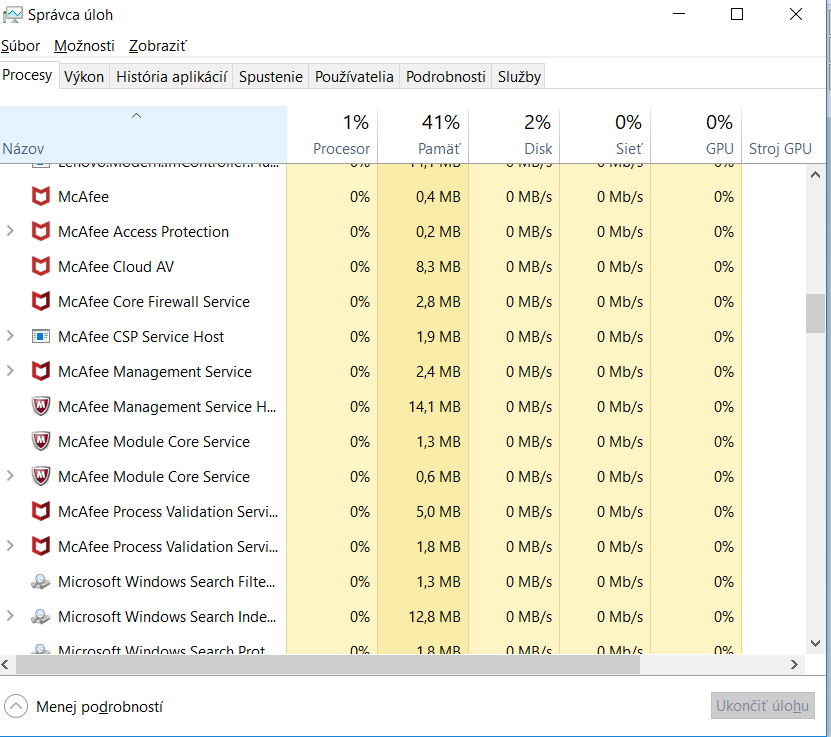Viewport: 831px width, 737px height.
Task: Expand the McAfee Management Service group
Action: (x=10, y=372)
